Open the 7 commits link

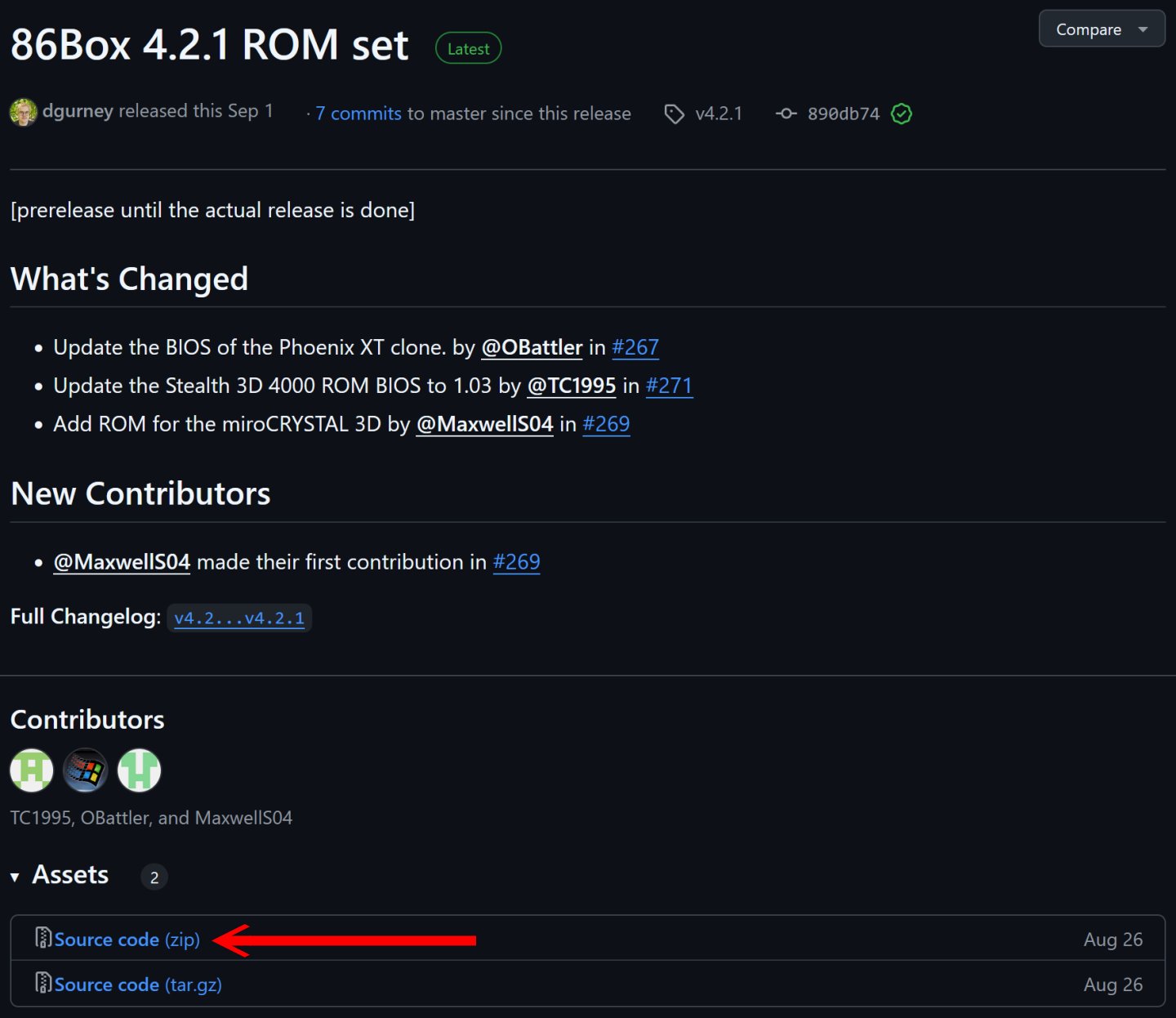[359, 114]
